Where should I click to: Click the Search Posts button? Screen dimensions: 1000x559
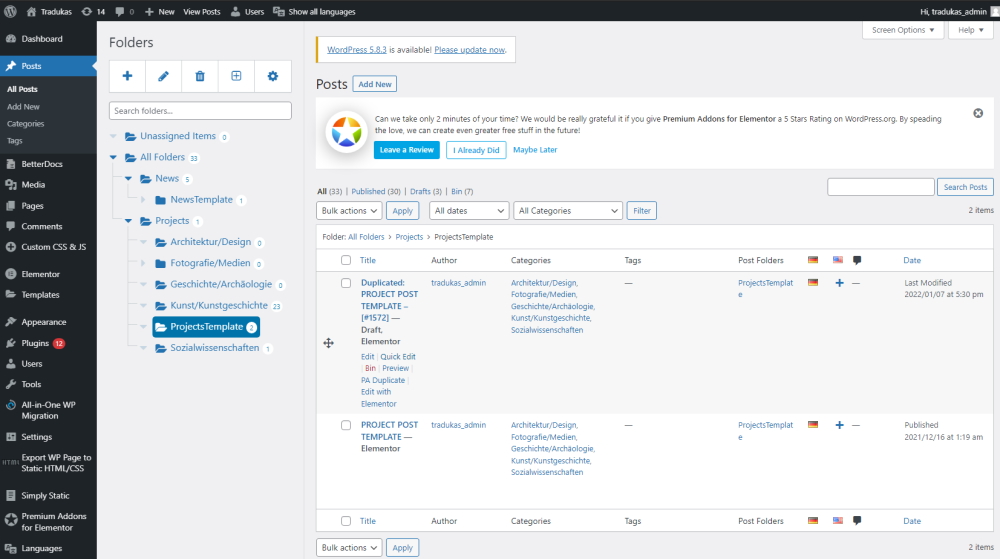(965, 187)
